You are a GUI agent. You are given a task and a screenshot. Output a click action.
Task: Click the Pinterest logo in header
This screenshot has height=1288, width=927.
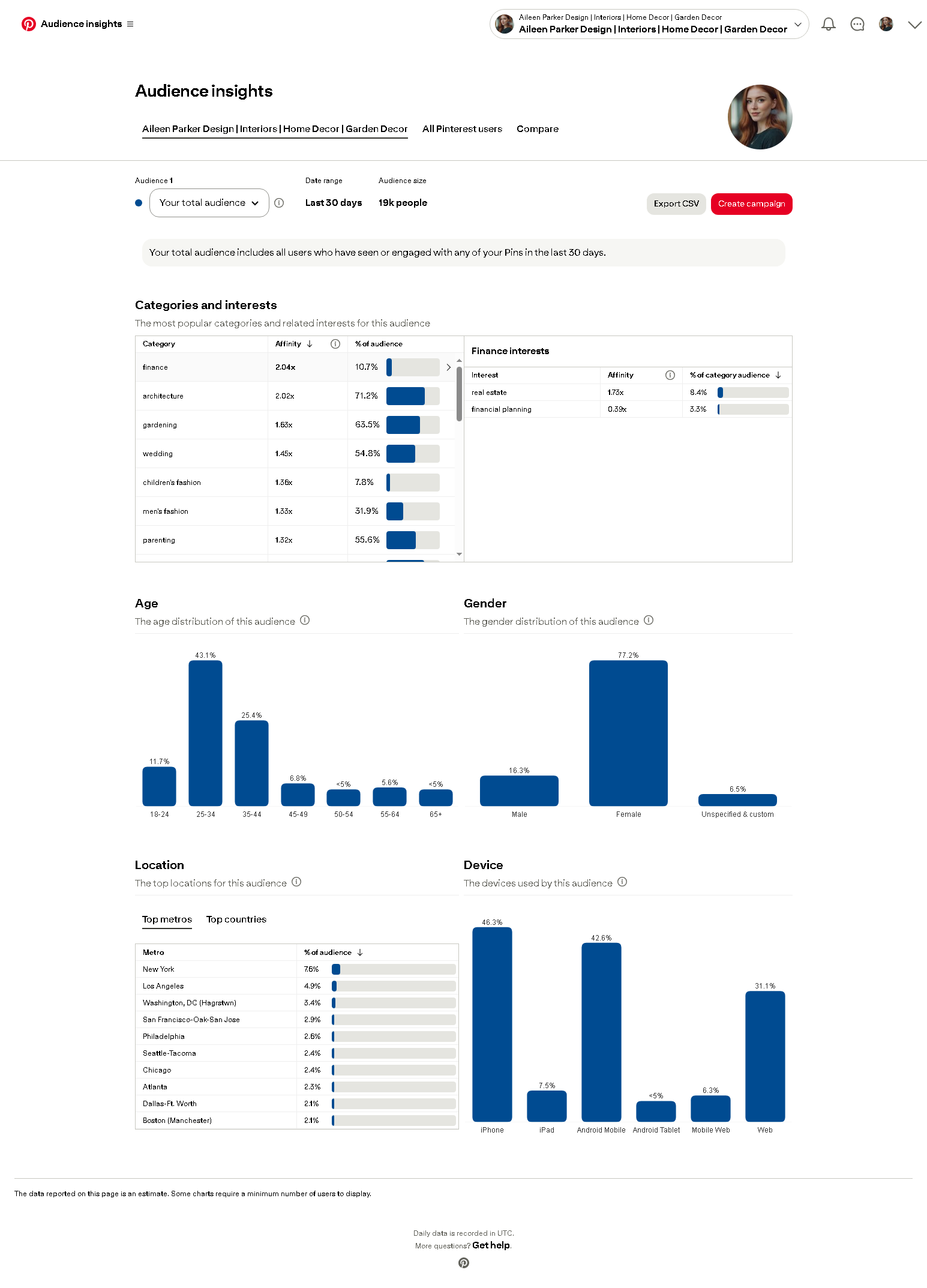click(28, 24)
